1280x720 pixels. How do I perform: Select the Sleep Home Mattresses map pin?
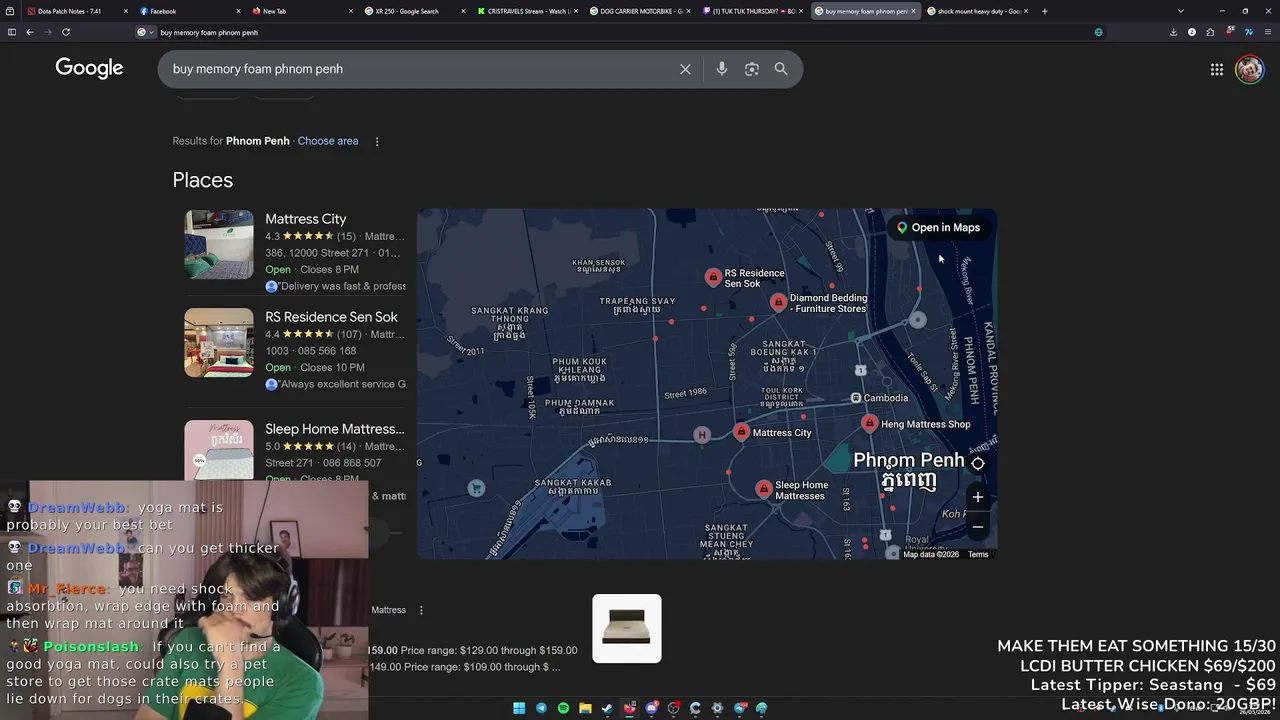764,489
